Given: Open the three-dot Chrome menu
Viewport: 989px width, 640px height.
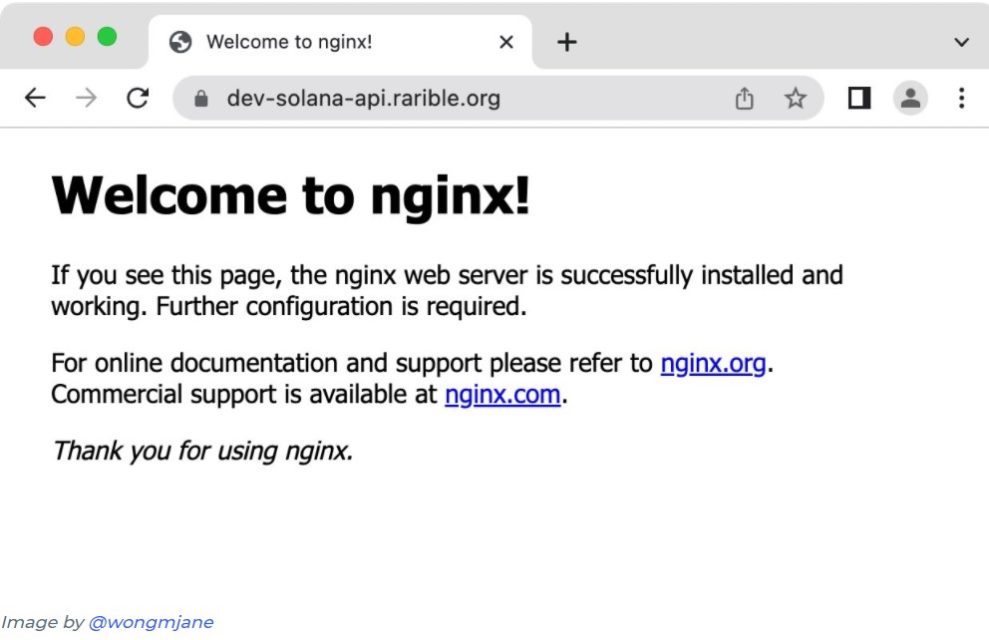Looking at the screenshot, I should [961, 98].
